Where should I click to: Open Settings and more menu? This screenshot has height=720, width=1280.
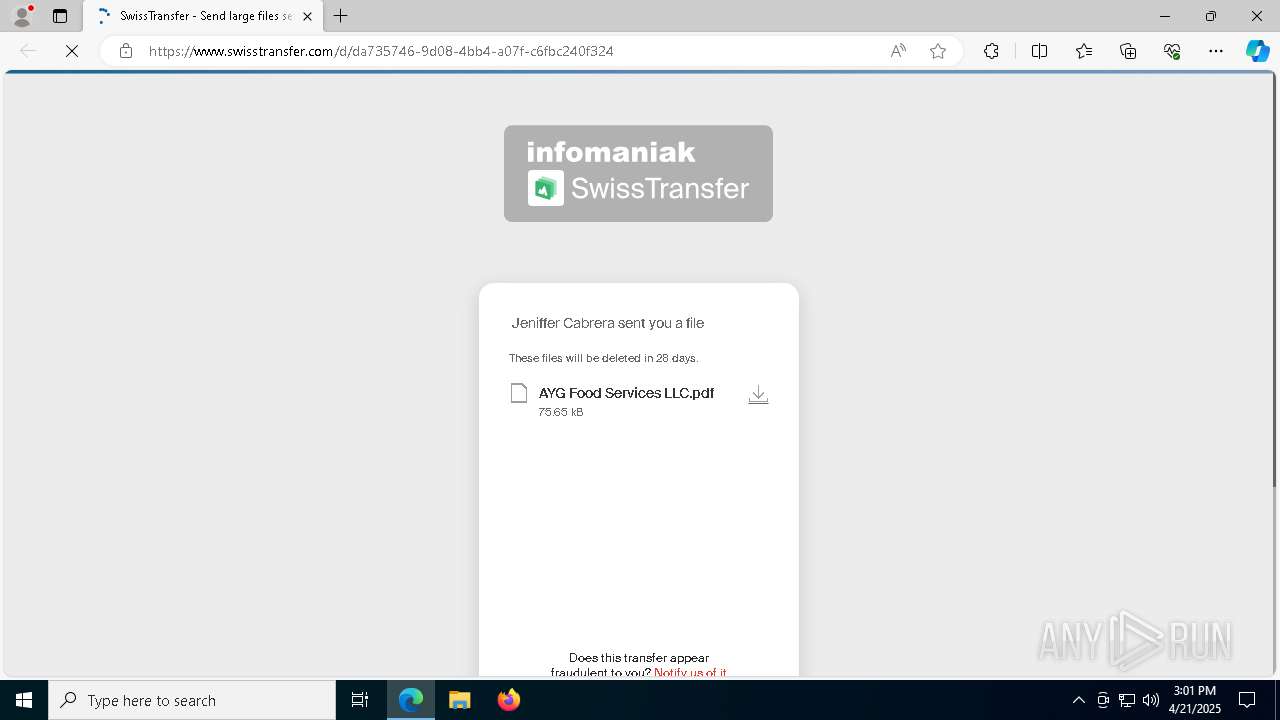click(1216, 51)
